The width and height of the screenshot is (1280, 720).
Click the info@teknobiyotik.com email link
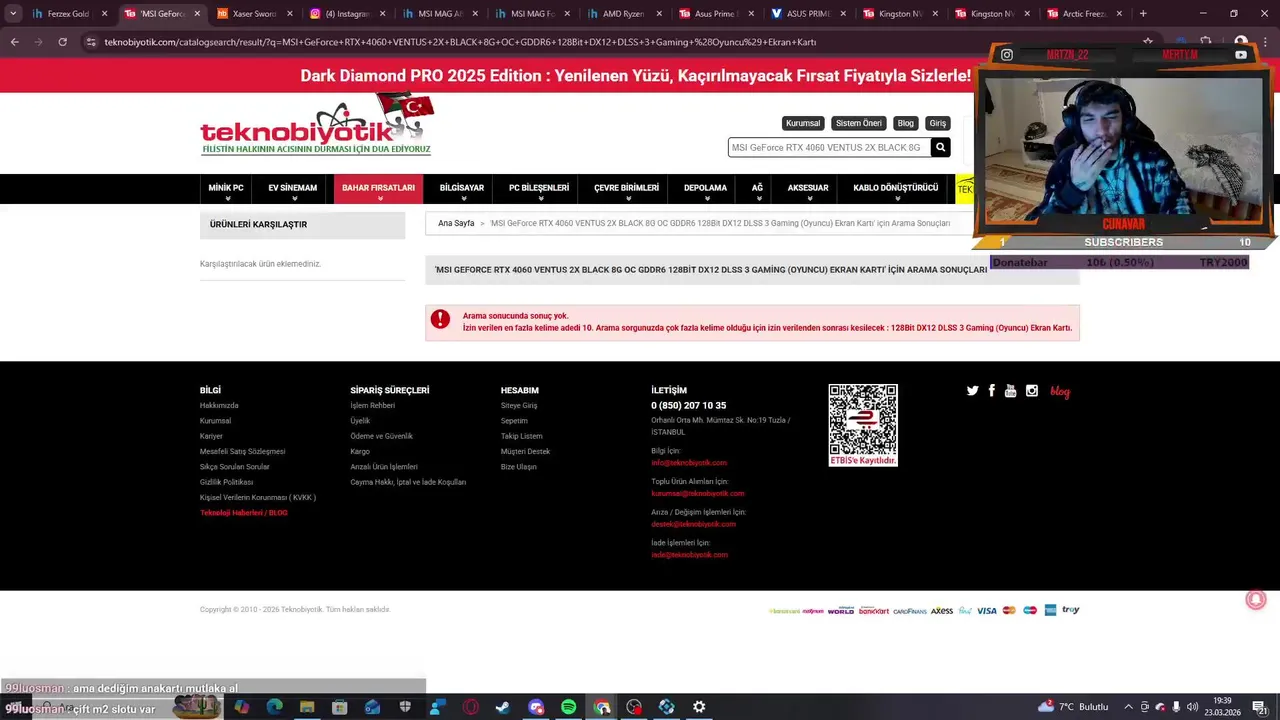pos(689,463)
